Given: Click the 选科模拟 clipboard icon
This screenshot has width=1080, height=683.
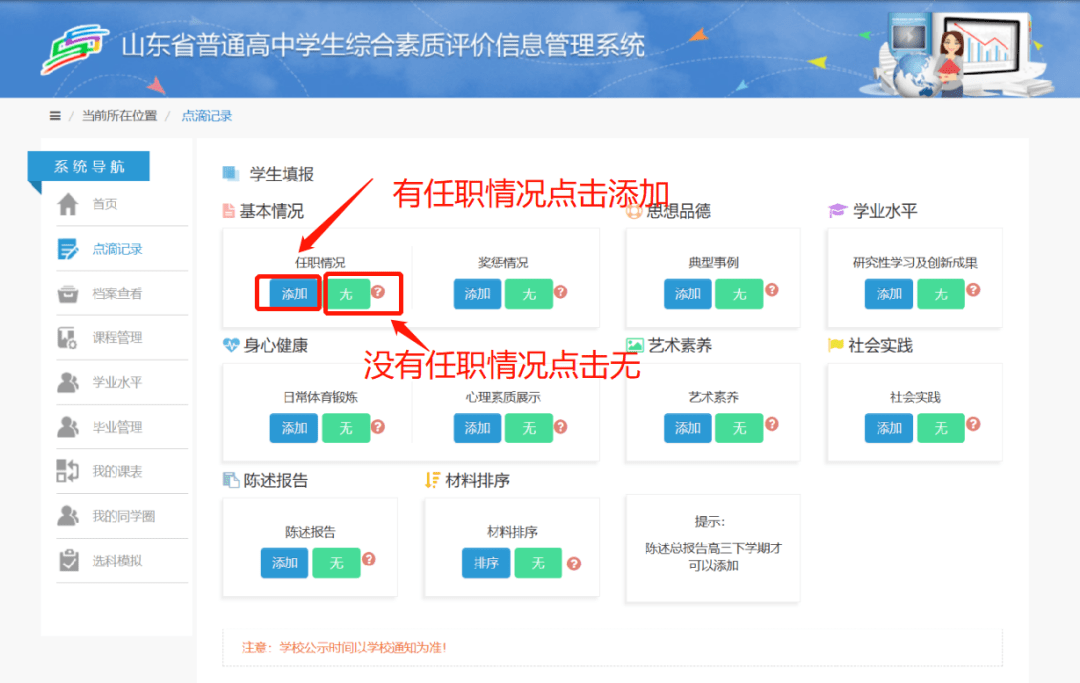Looking at the screenshot, I should pos(68,561).
